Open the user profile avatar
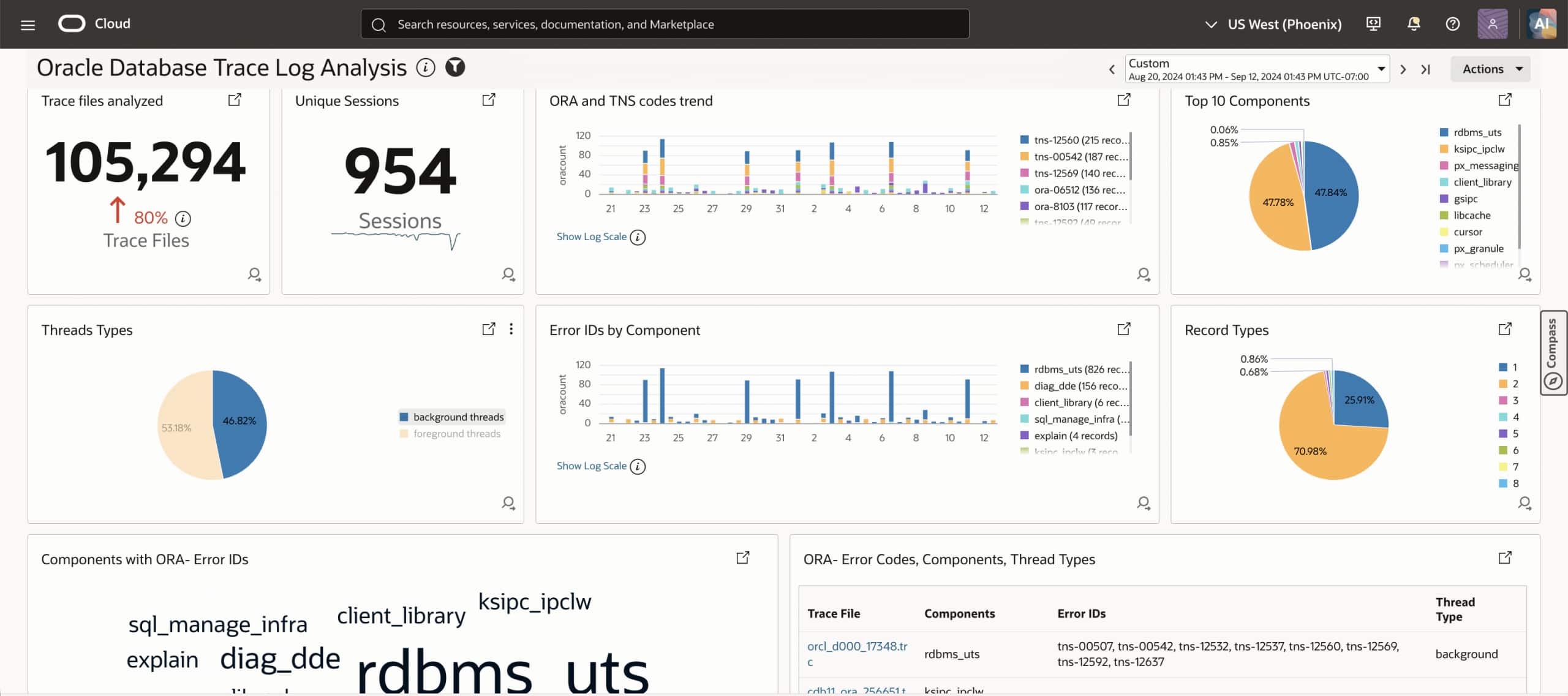Viewport: 1568px width, 696px height. tap(1493, 24)
